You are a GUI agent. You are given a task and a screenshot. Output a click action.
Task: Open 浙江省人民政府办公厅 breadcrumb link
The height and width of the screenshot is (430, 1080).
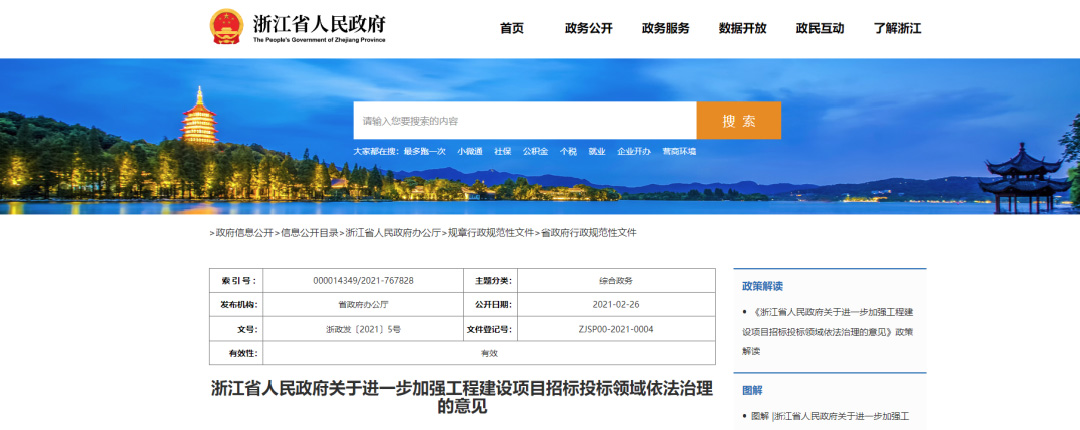(393, 233)
